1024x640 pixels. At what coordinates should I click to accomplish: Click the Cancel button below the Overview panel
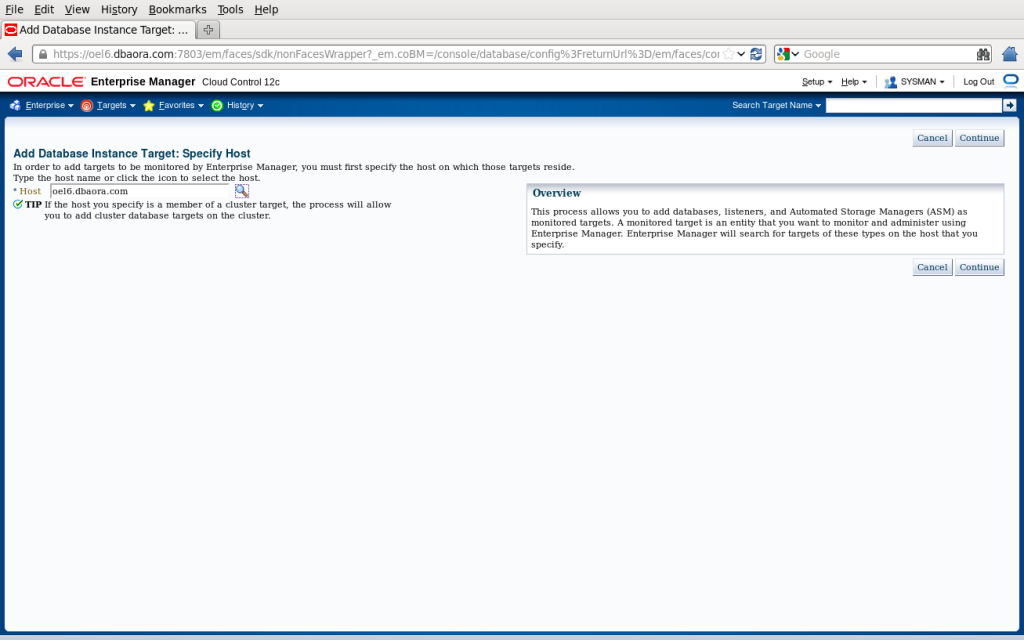pos(932,267)
